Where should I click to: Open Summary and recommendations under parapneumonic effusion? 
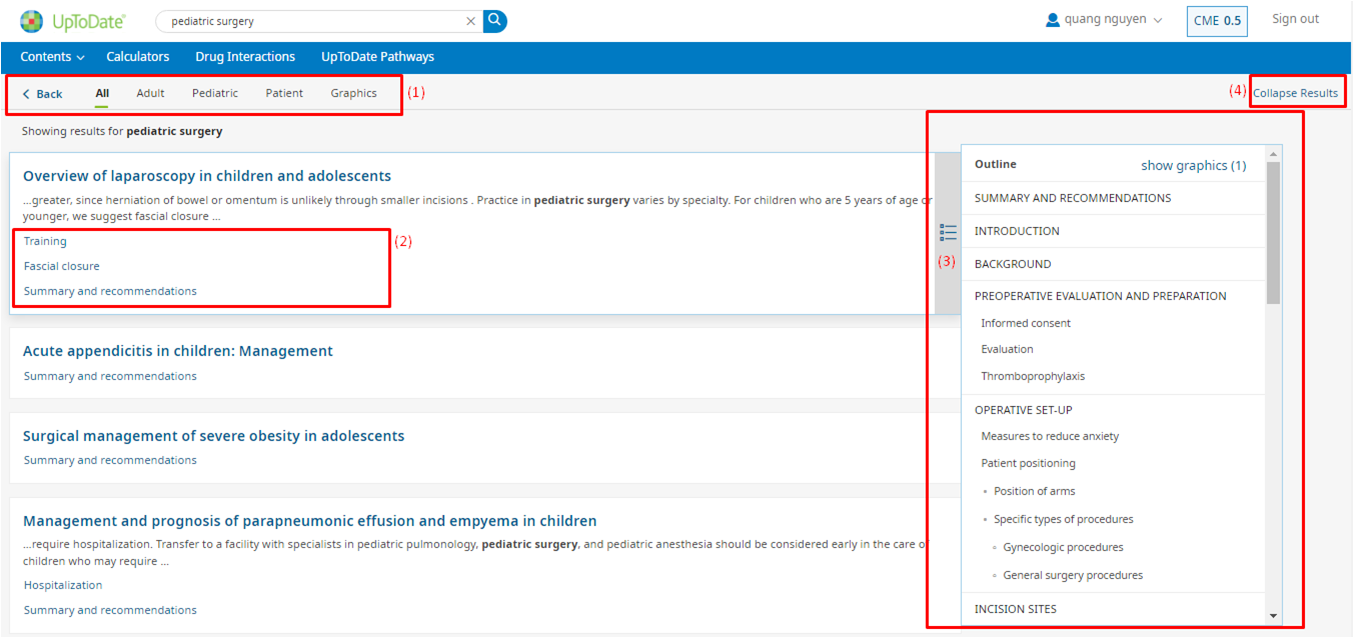click(x=110, y=610)
